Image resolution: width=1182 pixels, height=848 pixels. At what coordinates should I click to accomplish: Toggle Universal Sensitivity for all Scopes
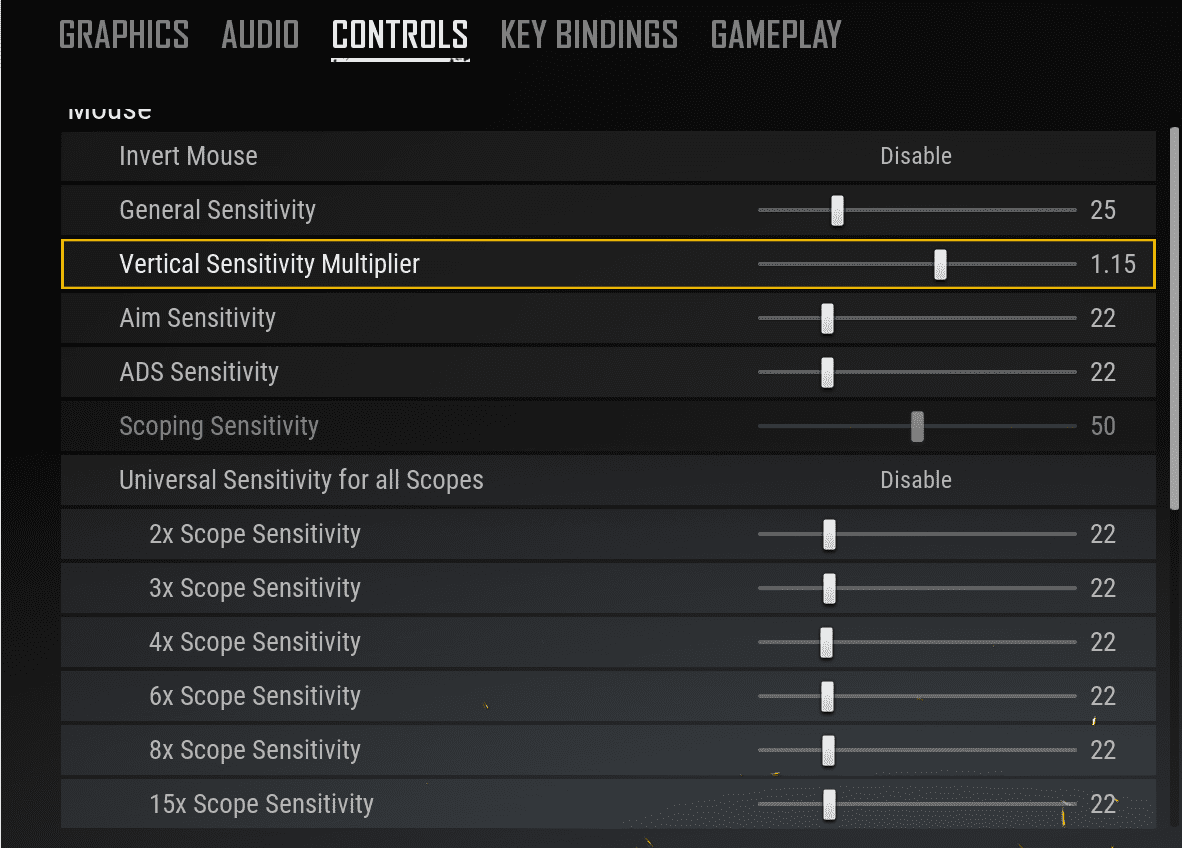[x=915, y=480]
